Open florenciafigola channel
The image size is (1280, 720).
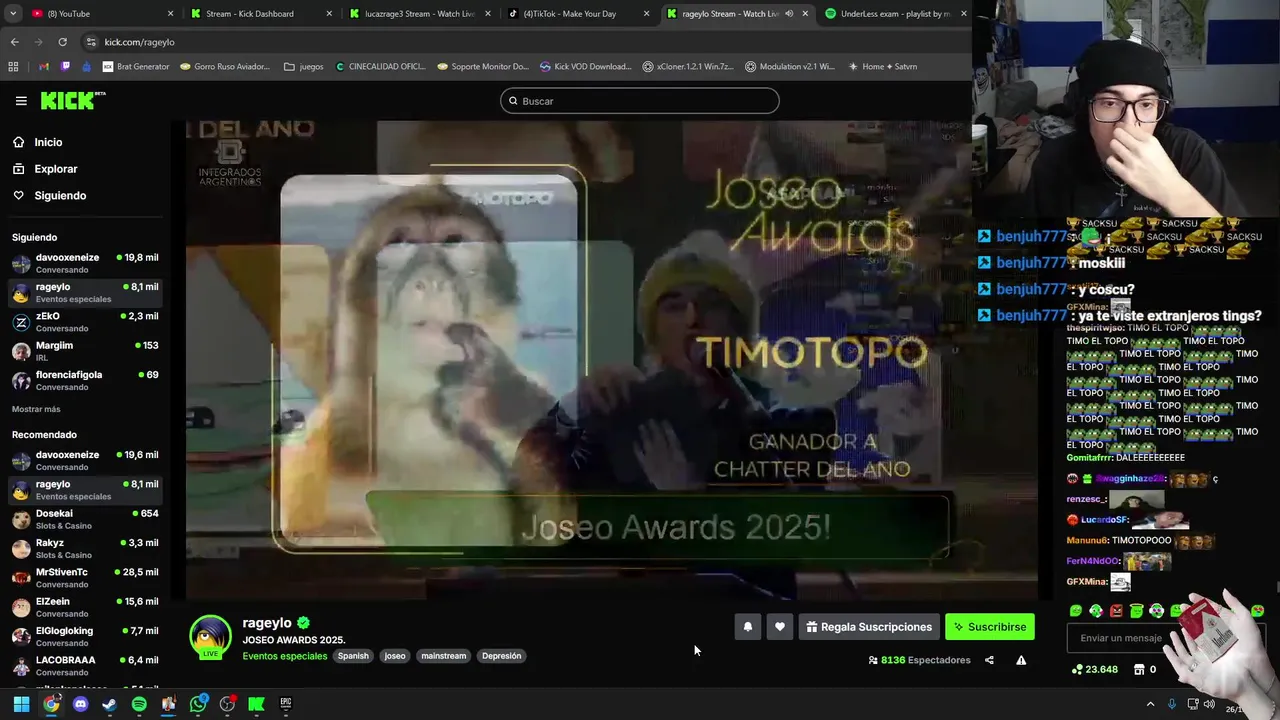(x=85, y=380)
